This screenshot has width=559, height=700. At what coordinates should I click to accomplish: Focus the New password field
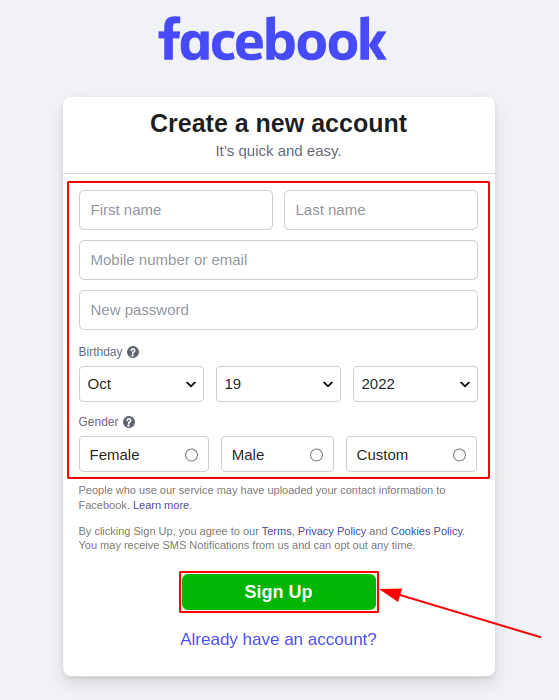tap(279, 310)
